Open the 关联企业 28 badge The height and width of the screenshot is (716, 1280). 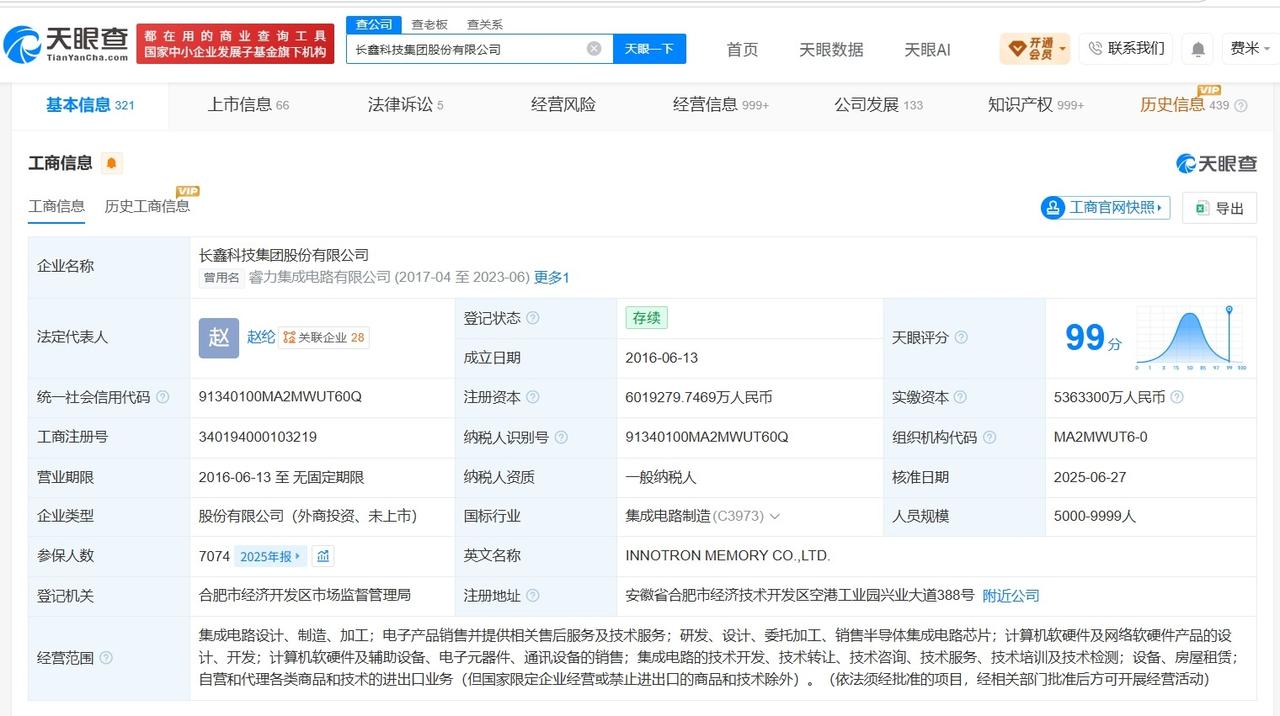[324, 338]
